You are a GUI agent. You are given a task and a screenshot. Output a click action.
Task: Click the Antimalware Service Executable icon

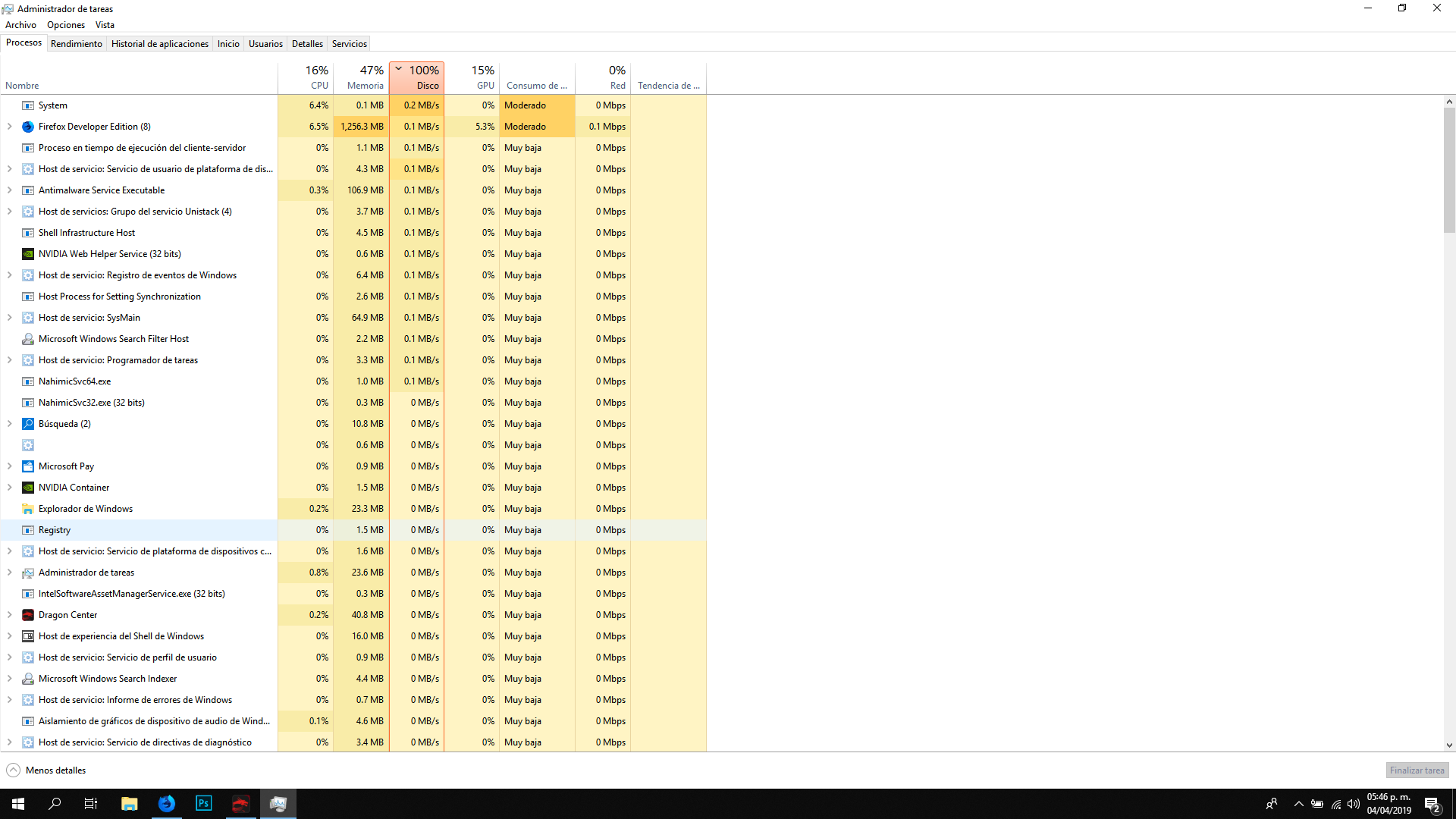pos(28,190)
